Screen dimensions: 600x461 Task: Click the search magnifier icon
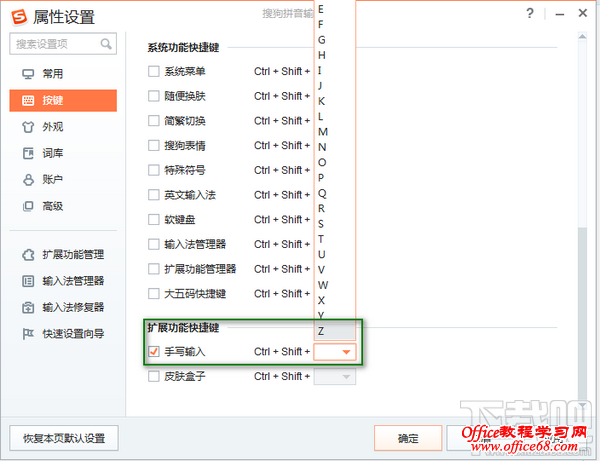tap(106, 44)
